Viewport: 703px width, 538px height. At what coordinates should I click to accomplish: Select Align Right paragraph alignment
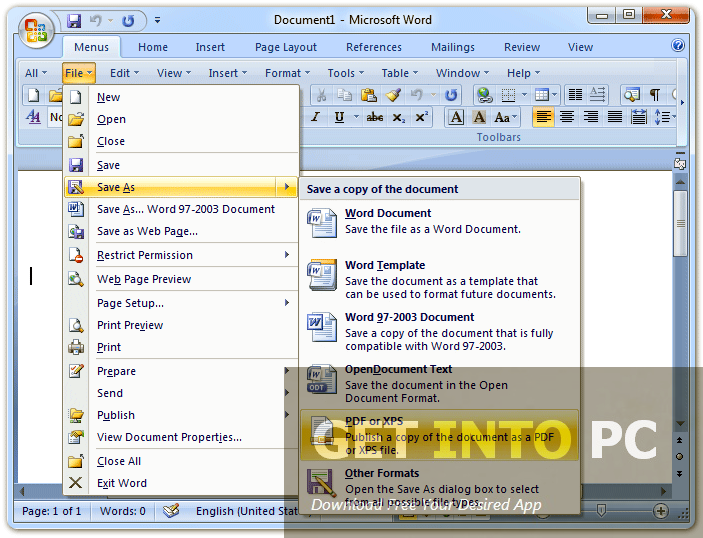point(591,117)
